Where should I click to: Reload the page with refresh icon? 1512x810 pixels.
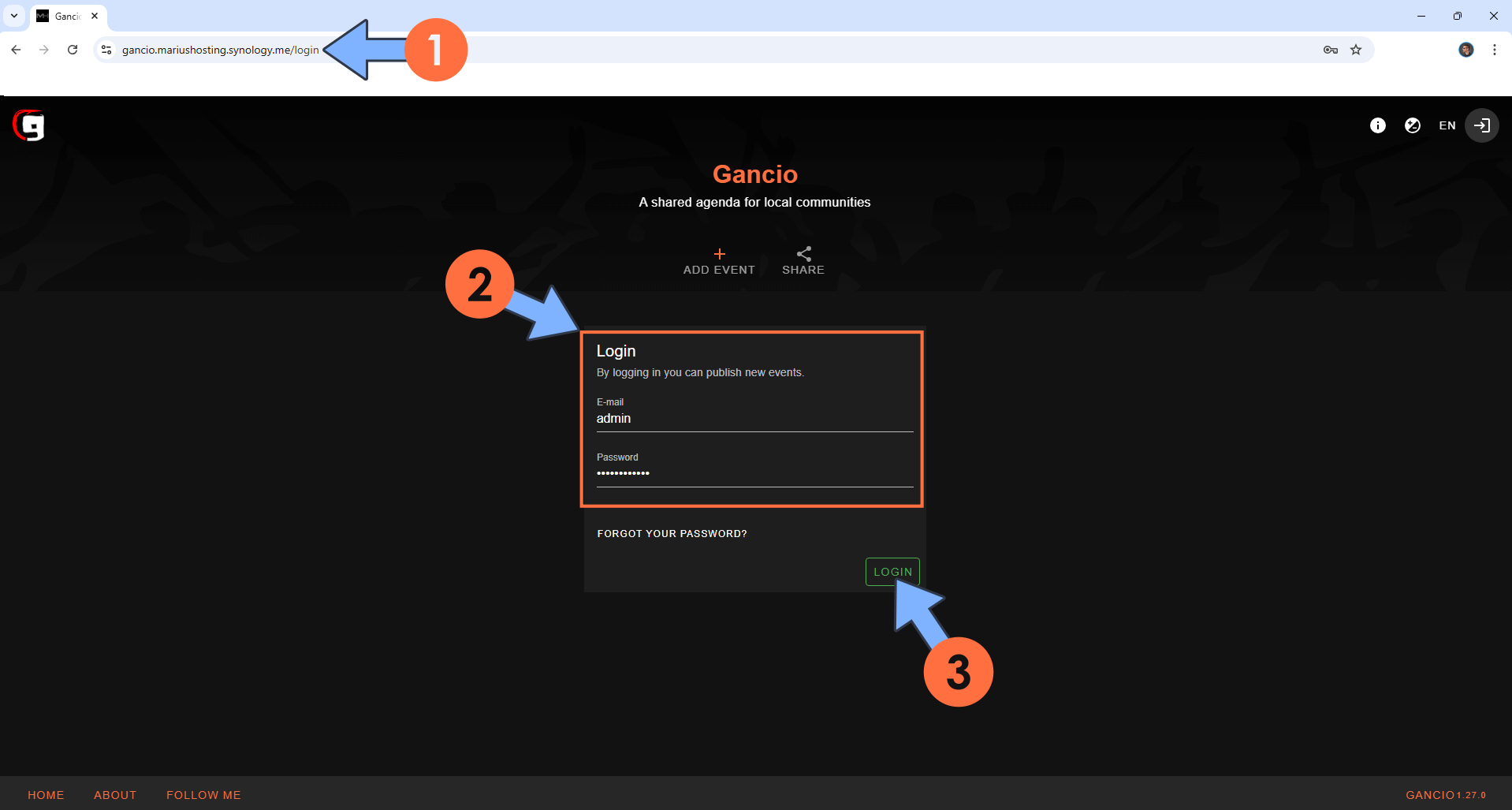pyautogui.click(x=73, y=50)
